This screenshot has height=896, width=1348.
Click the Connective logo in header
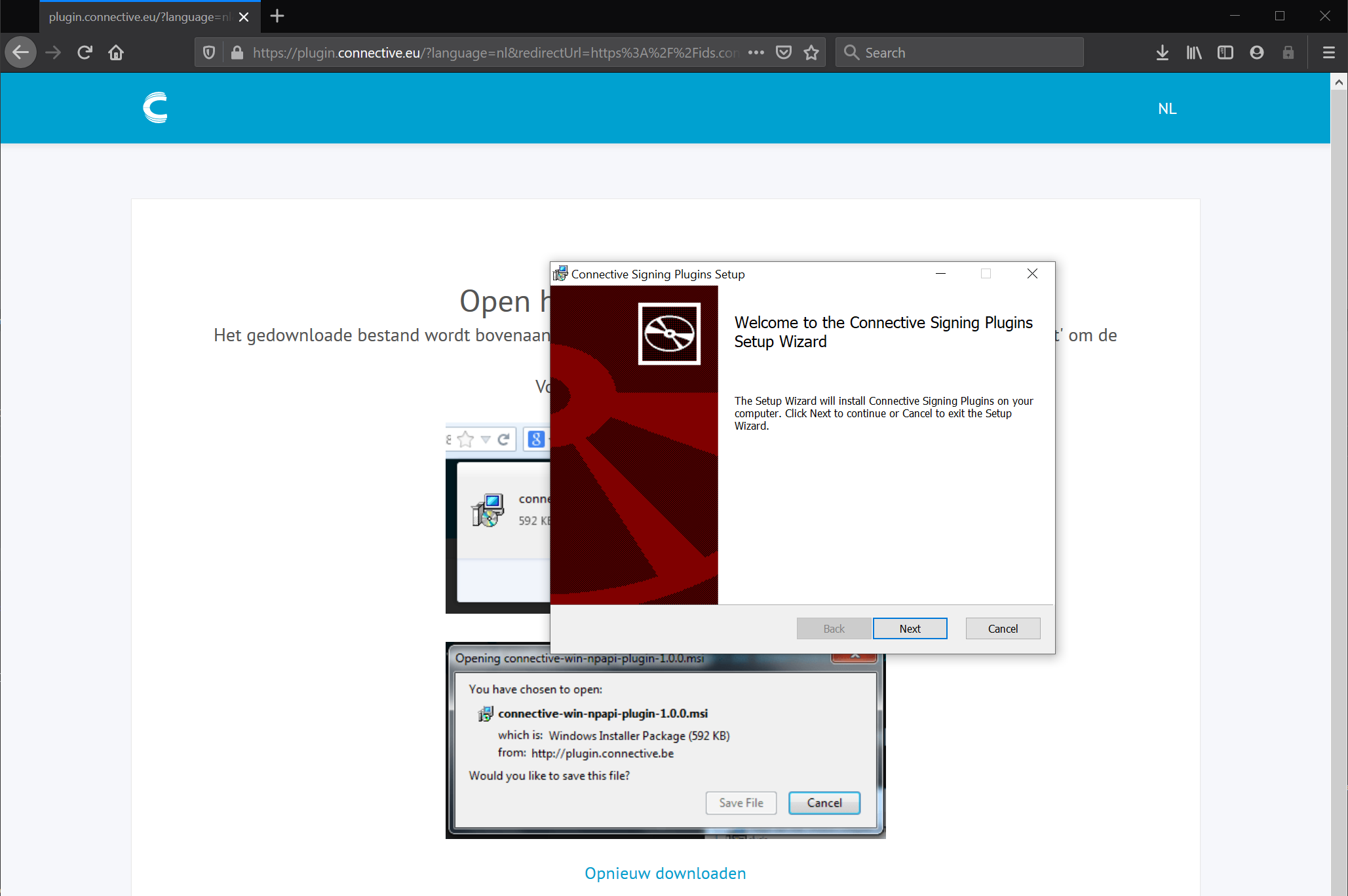(x=155, y=108)
